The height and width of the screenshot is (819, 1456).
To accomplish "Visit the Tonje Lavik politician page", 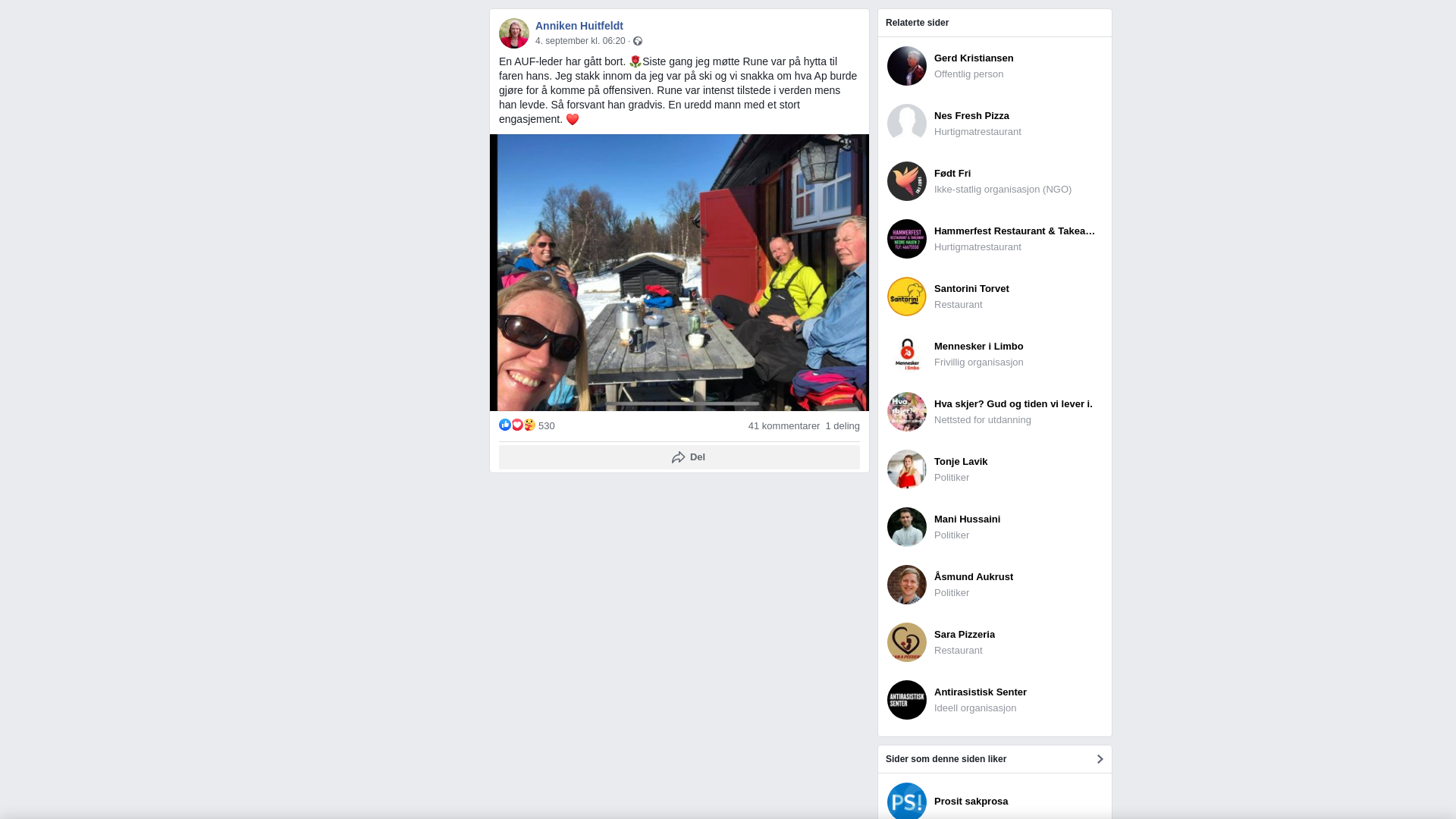I will click(960, 462).
